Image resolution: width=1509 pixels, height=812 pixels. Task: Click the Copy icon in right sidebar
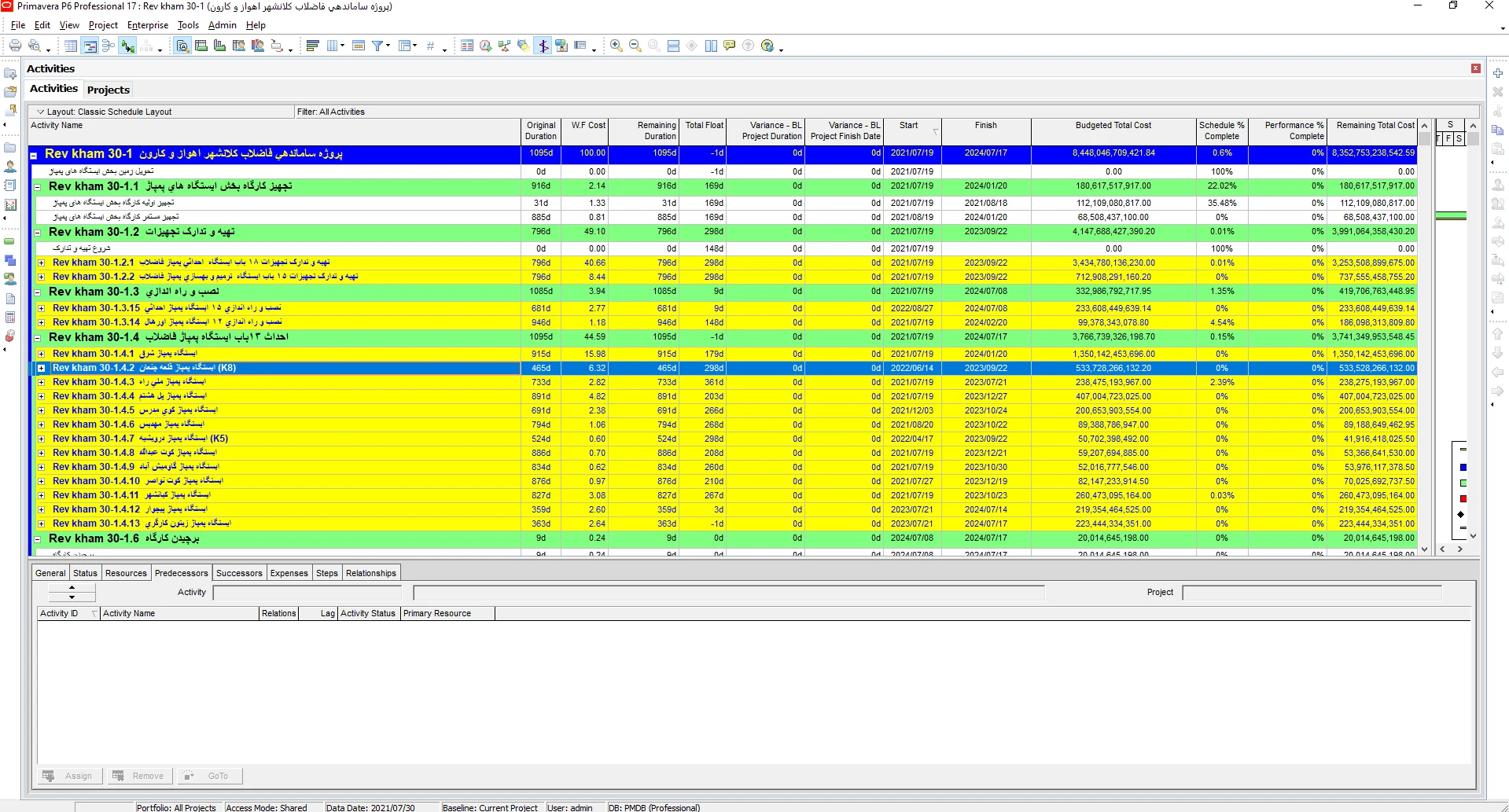1498,130
